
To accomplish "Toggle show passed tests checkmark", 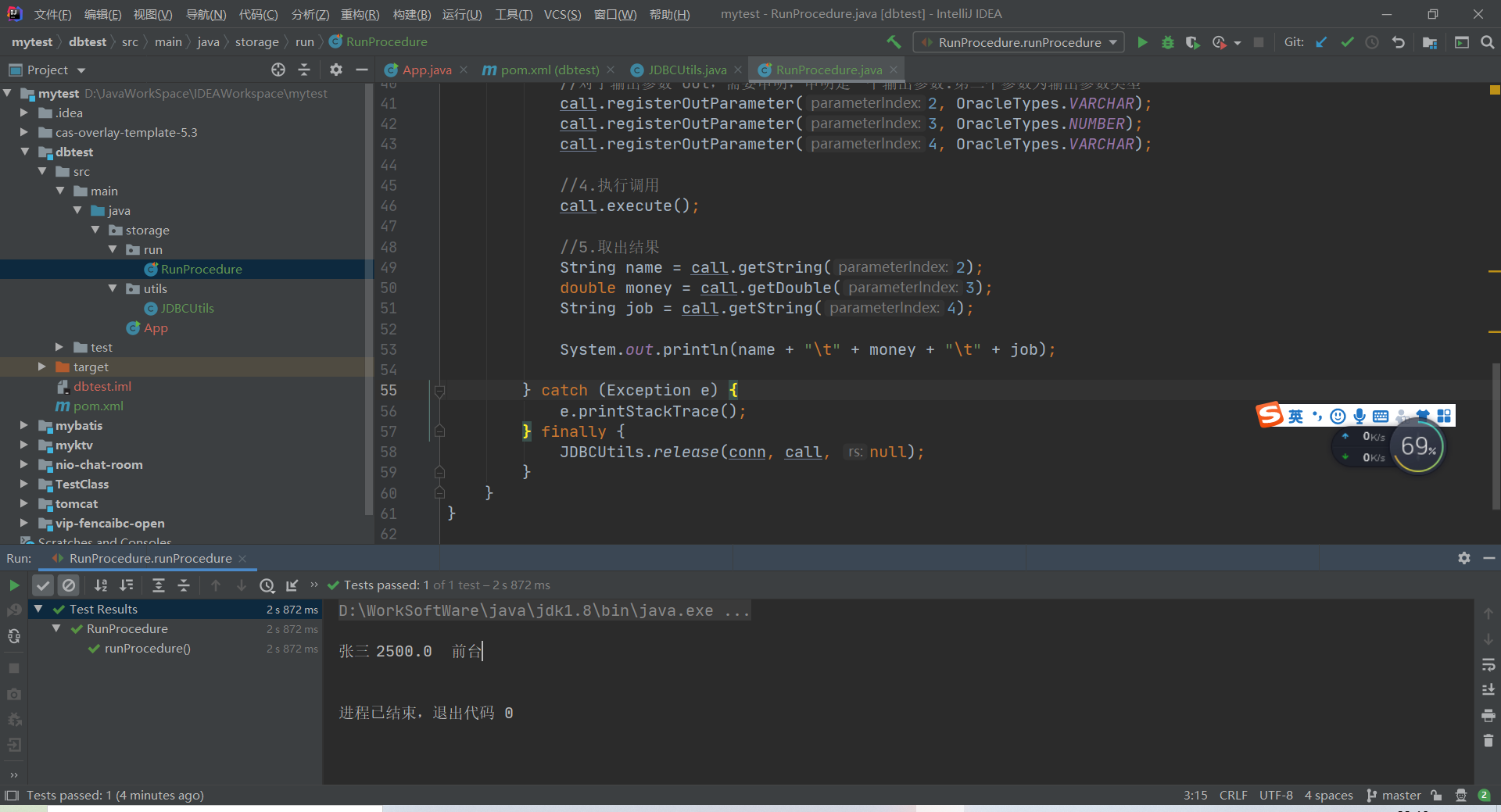I will (43, 585).
